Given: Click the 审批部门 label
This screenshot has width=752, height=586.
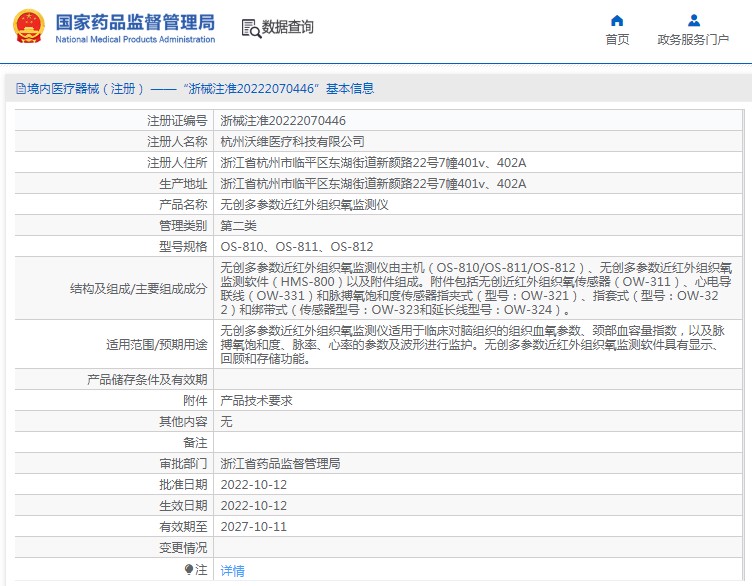Looking at the screenshot, I should pos(183,464).
